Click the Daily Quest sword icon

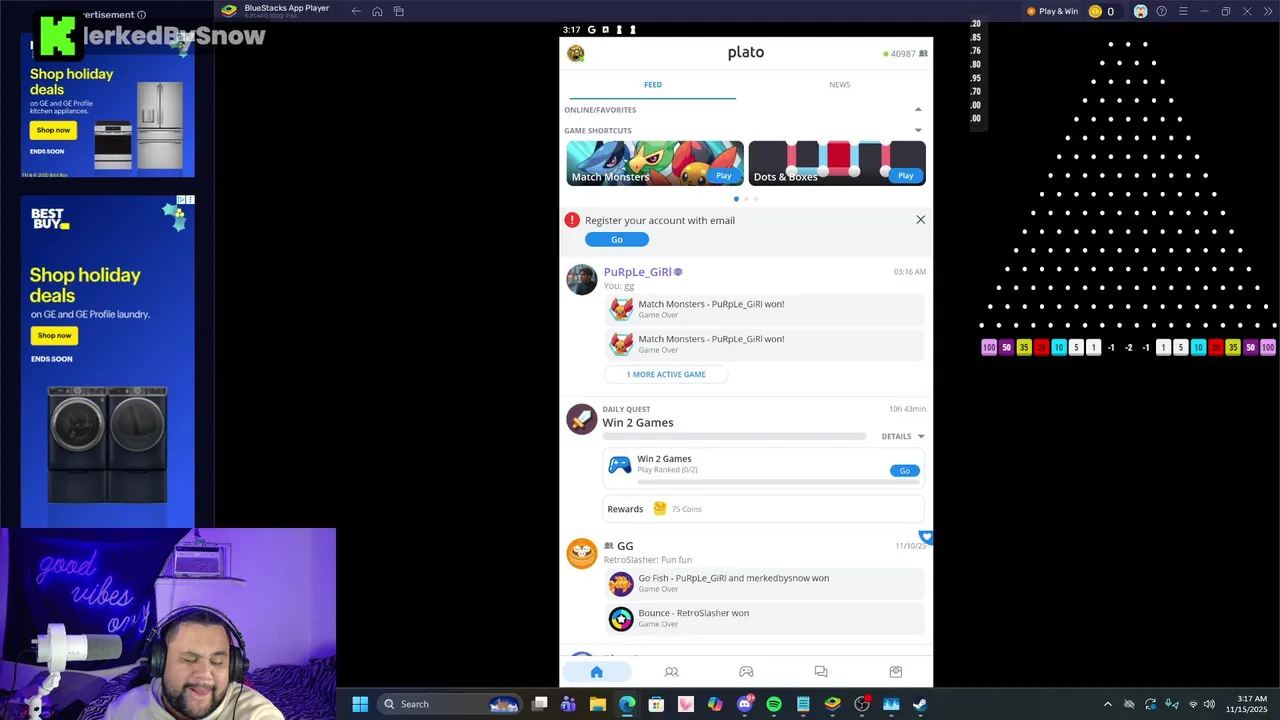(x=581, y=419)
